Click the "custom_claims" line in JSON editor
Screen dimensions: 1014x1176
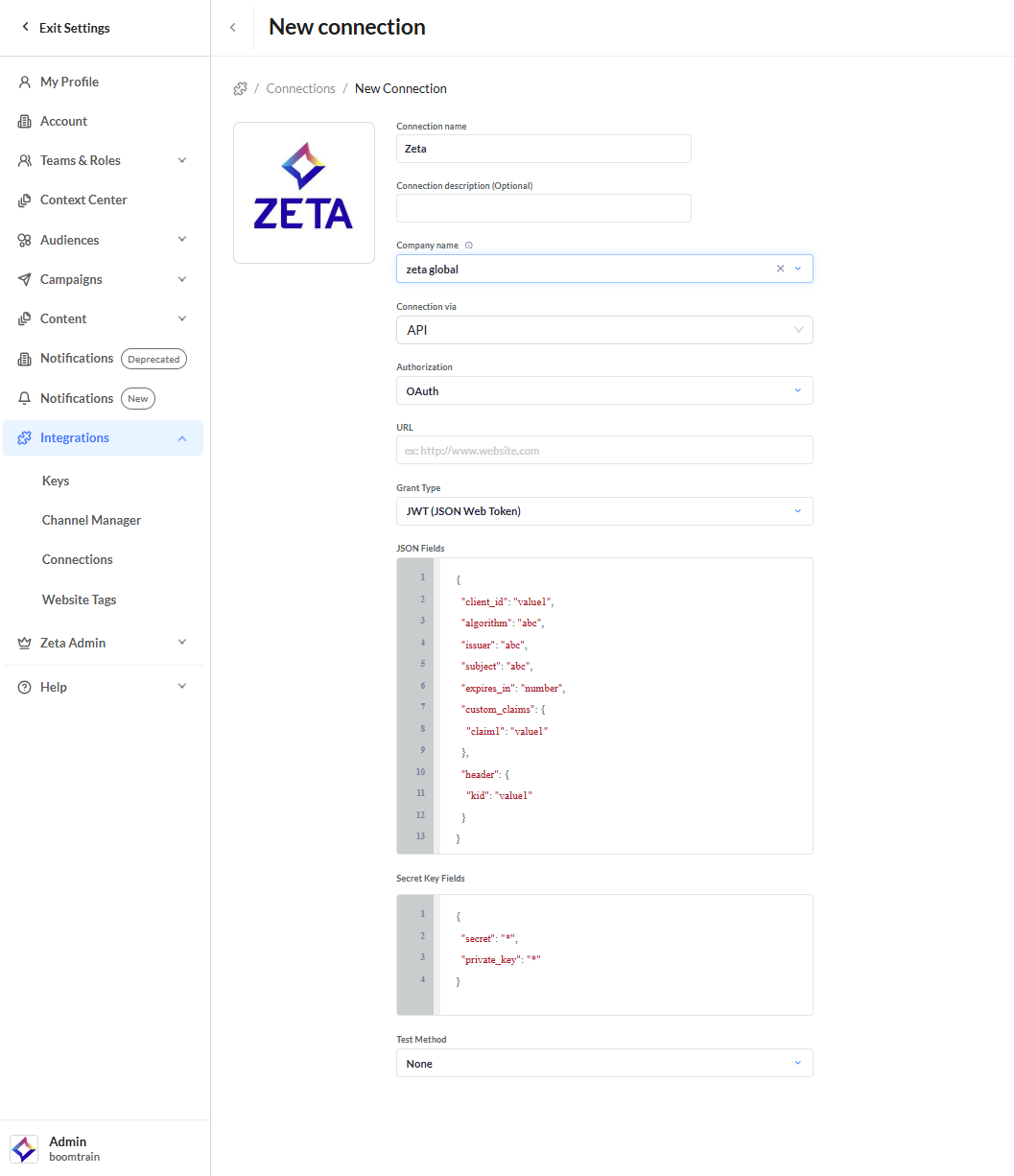pos(505,709)
